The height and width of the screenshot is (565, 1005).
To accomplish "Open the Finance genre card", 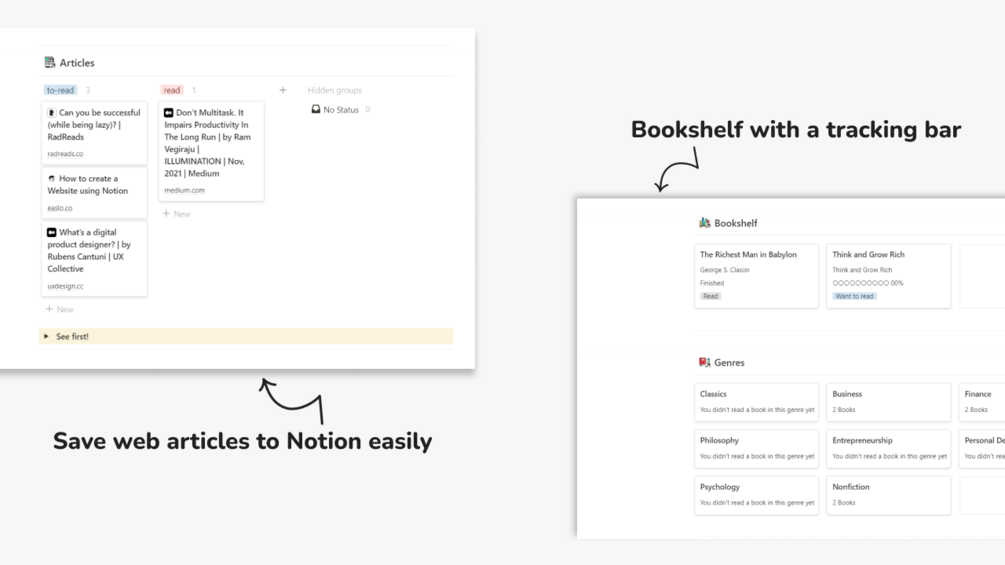I will [982, 402].
